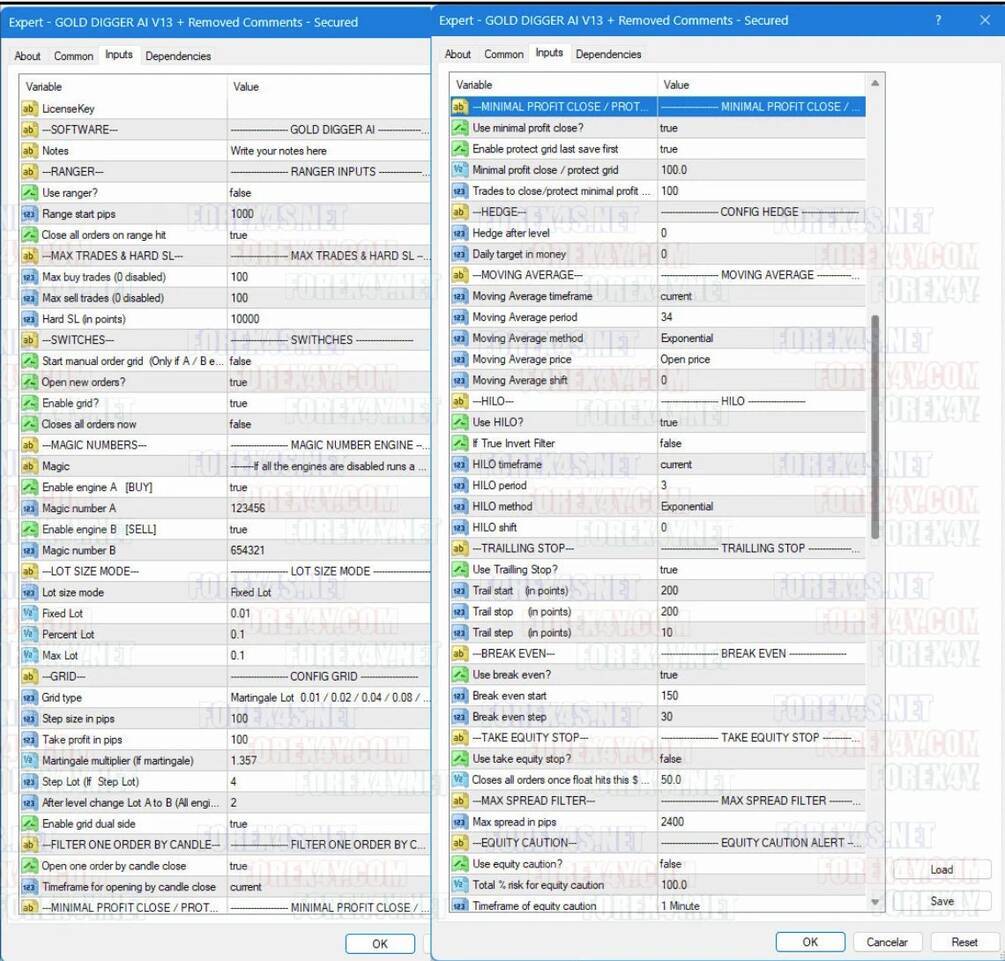Toggle the If True Invert Filter value
The width and height of the screenshot is (1005, 961).
(761, 443)
